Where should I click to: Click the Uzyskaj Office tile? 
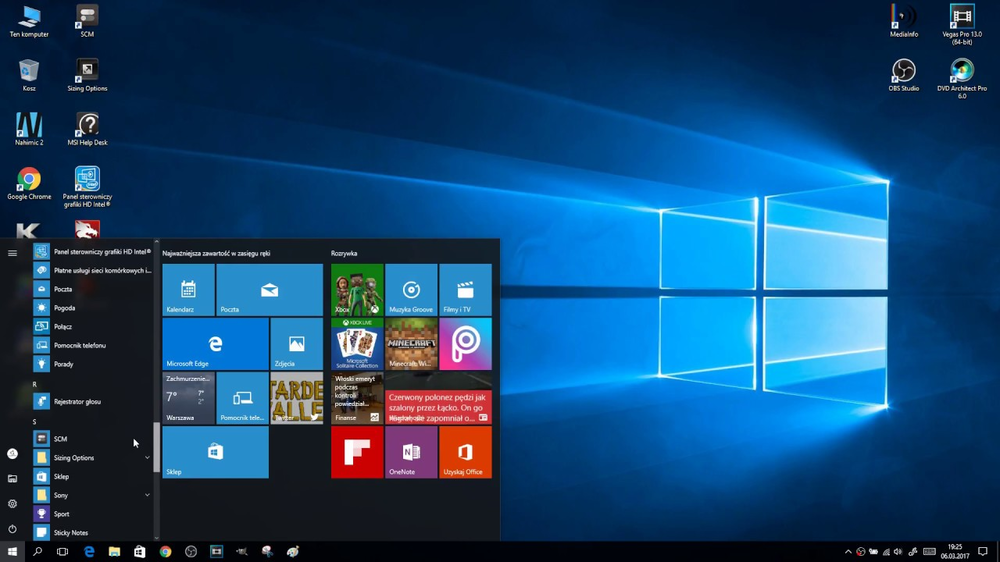(466, 452)
